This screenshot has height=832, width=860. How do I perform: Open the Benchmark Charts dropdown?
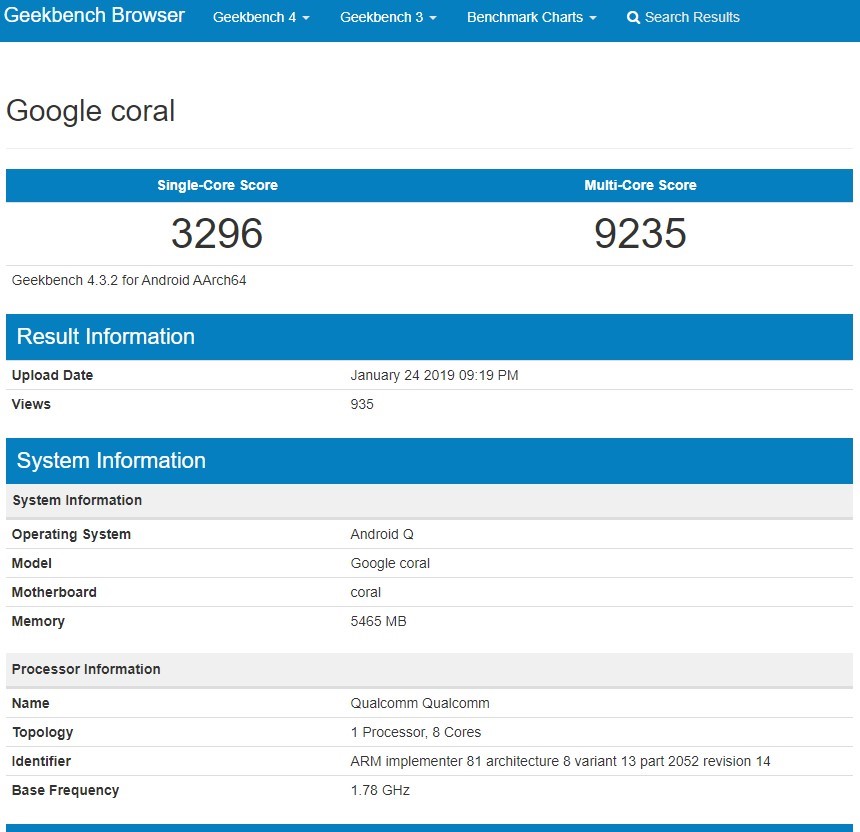point(531,18)
